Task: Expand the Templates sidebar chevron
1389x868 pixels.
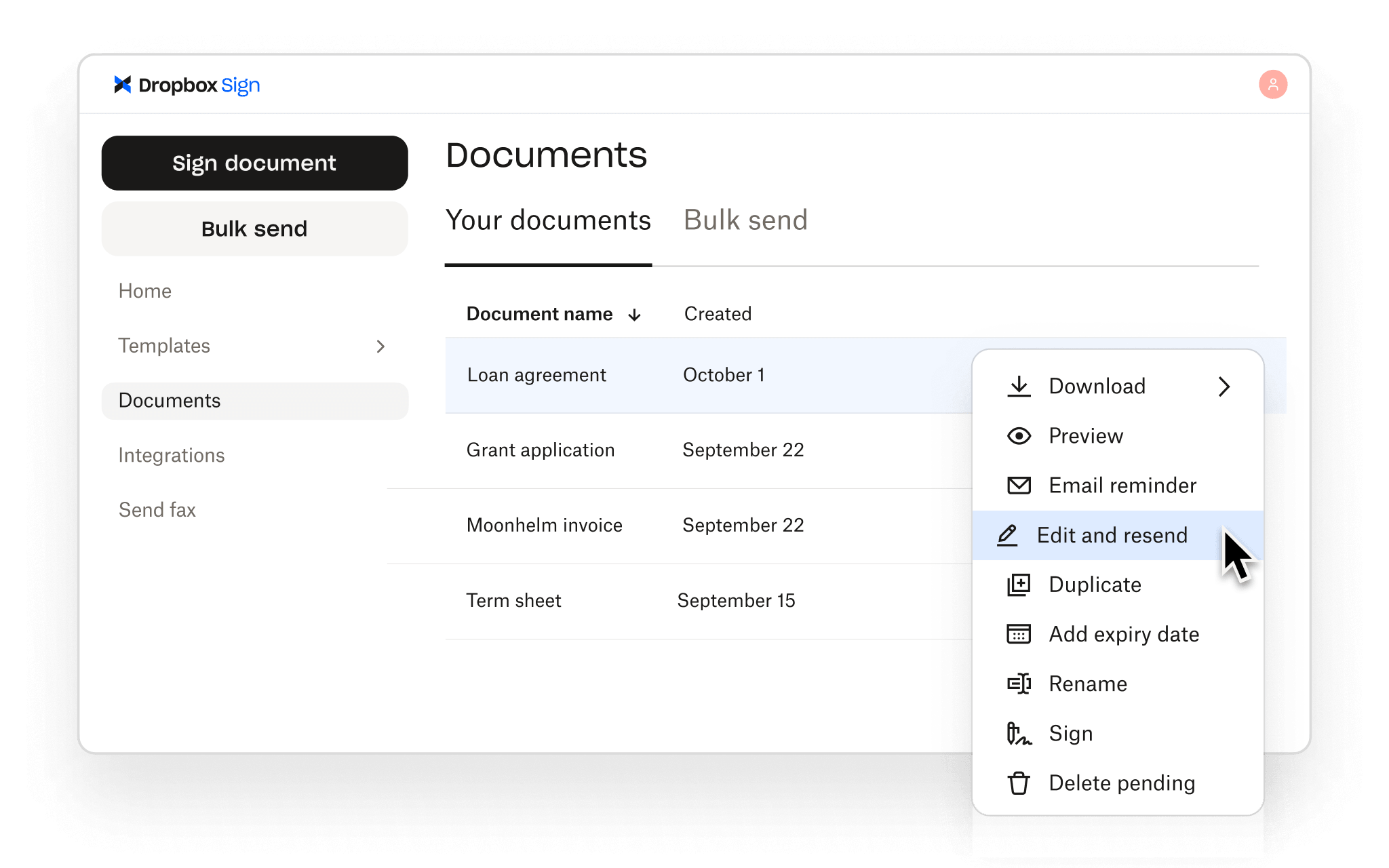Action: (380, 347)
